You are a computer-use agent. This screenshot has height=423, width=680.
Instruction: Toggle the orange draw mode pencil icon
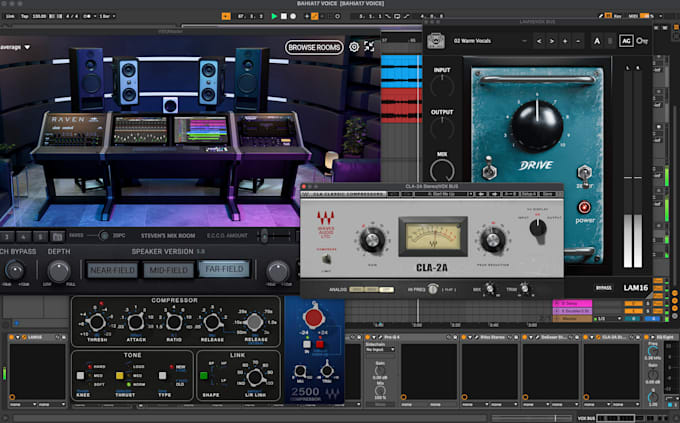tap(315, 16)
